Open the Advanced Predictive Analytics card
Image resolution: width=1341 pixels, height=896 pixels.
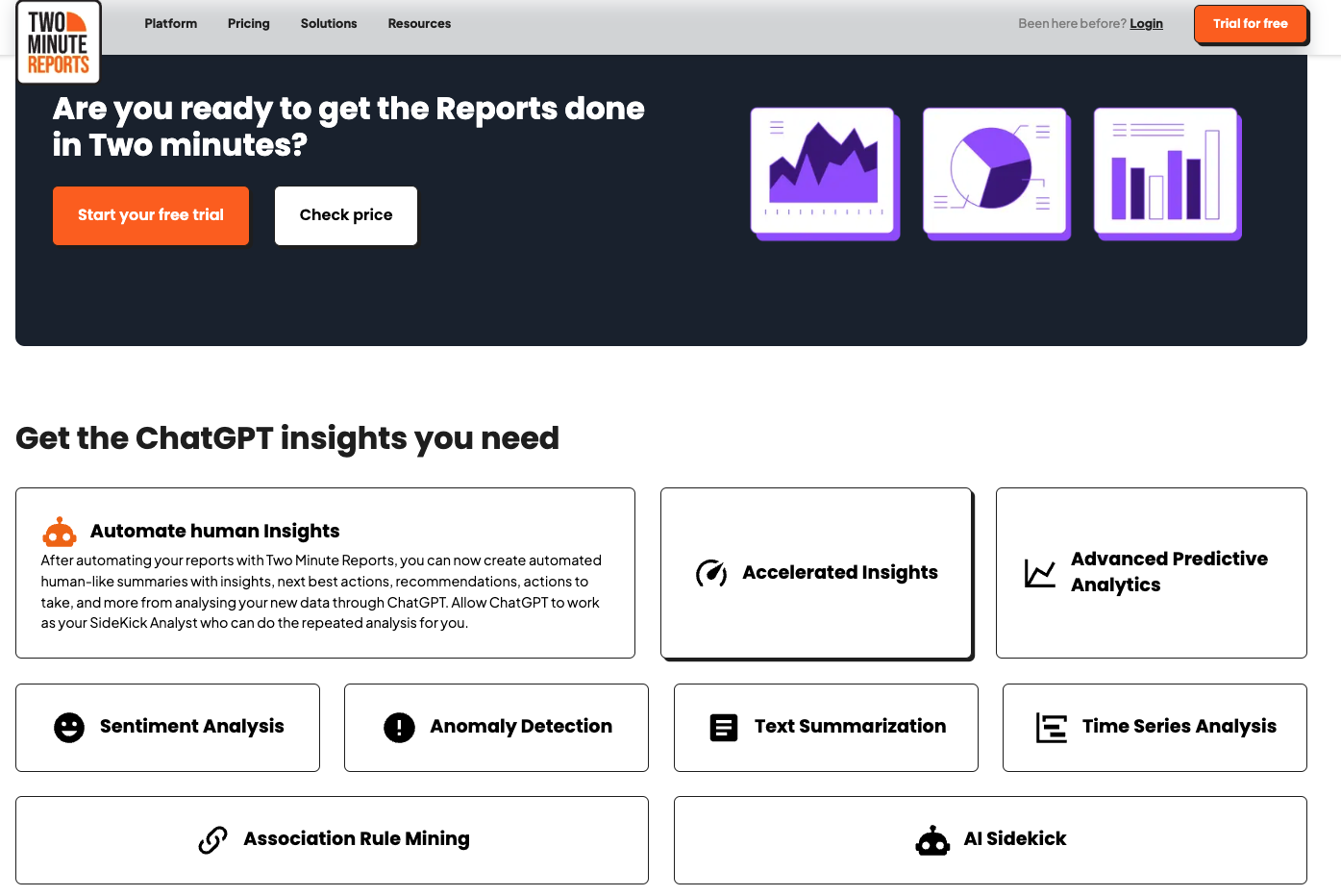click(1152, 573)
